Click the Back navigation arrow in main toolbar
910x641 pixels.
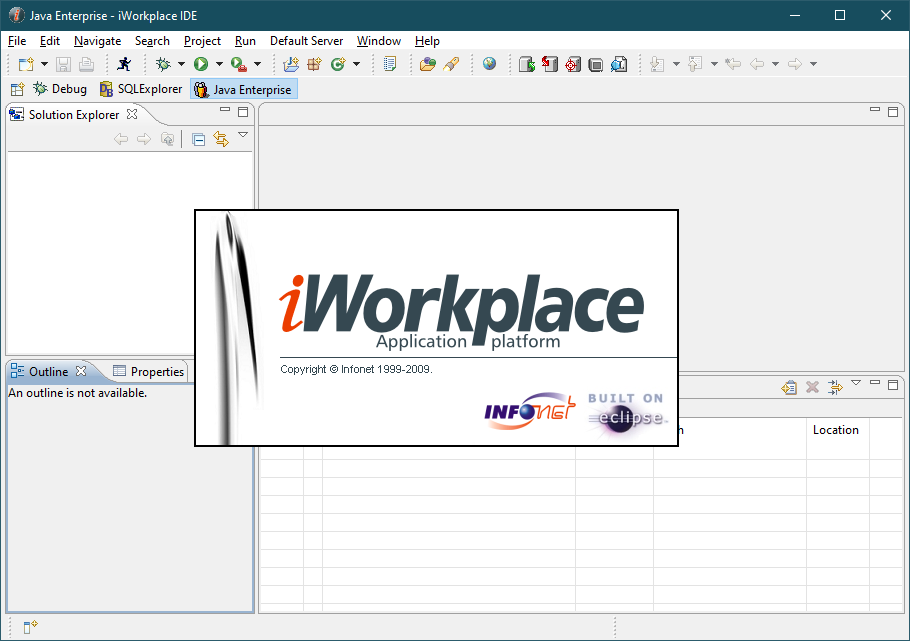[x=757, y=64]
